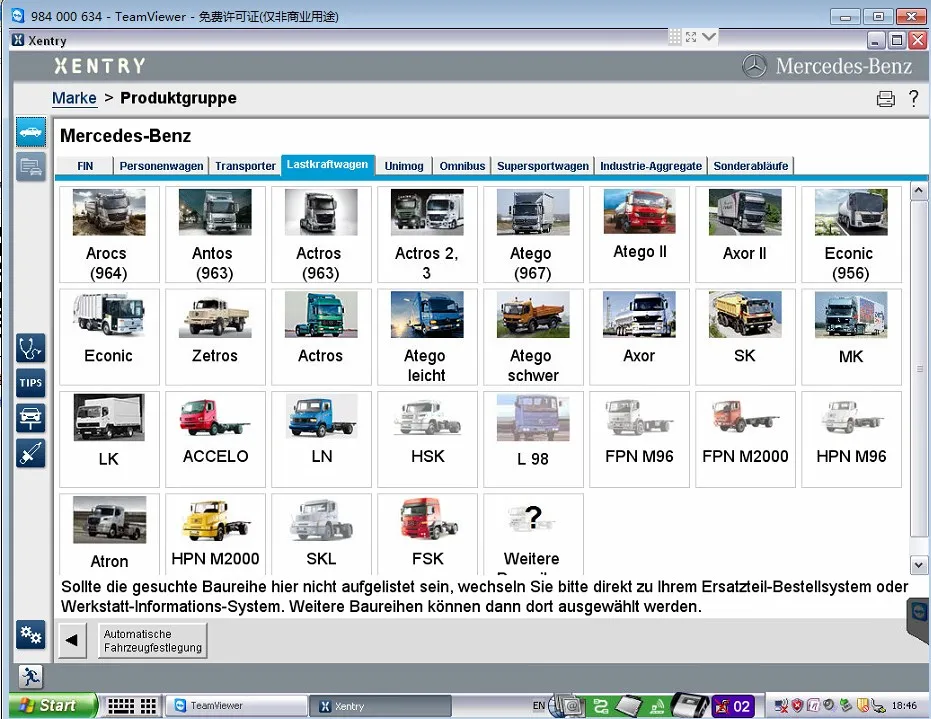Open help question mark icon
This screenshot has width=931, height=719.
914,98
